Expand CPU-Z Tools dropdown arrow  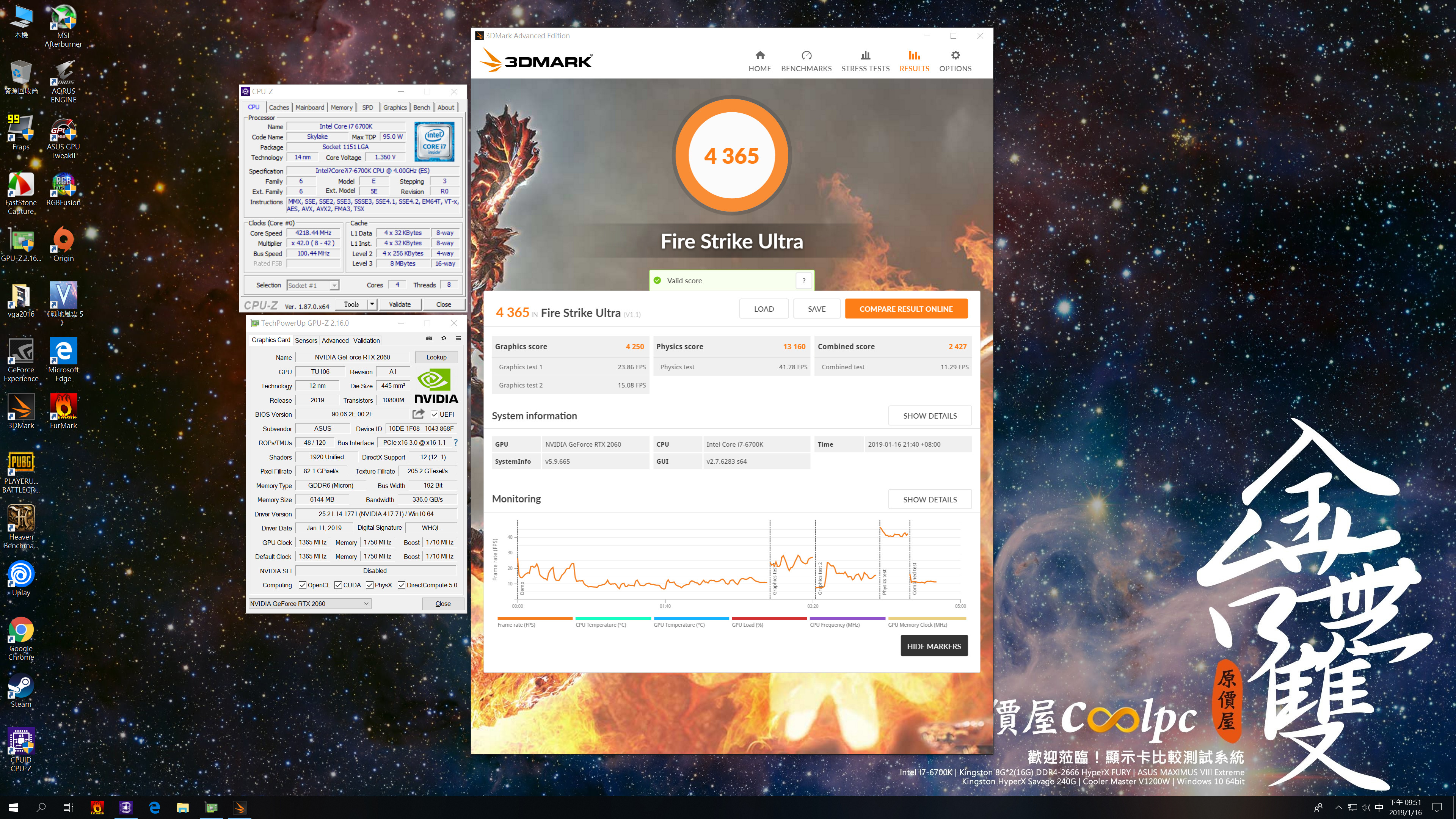click(x=372, y=304)
